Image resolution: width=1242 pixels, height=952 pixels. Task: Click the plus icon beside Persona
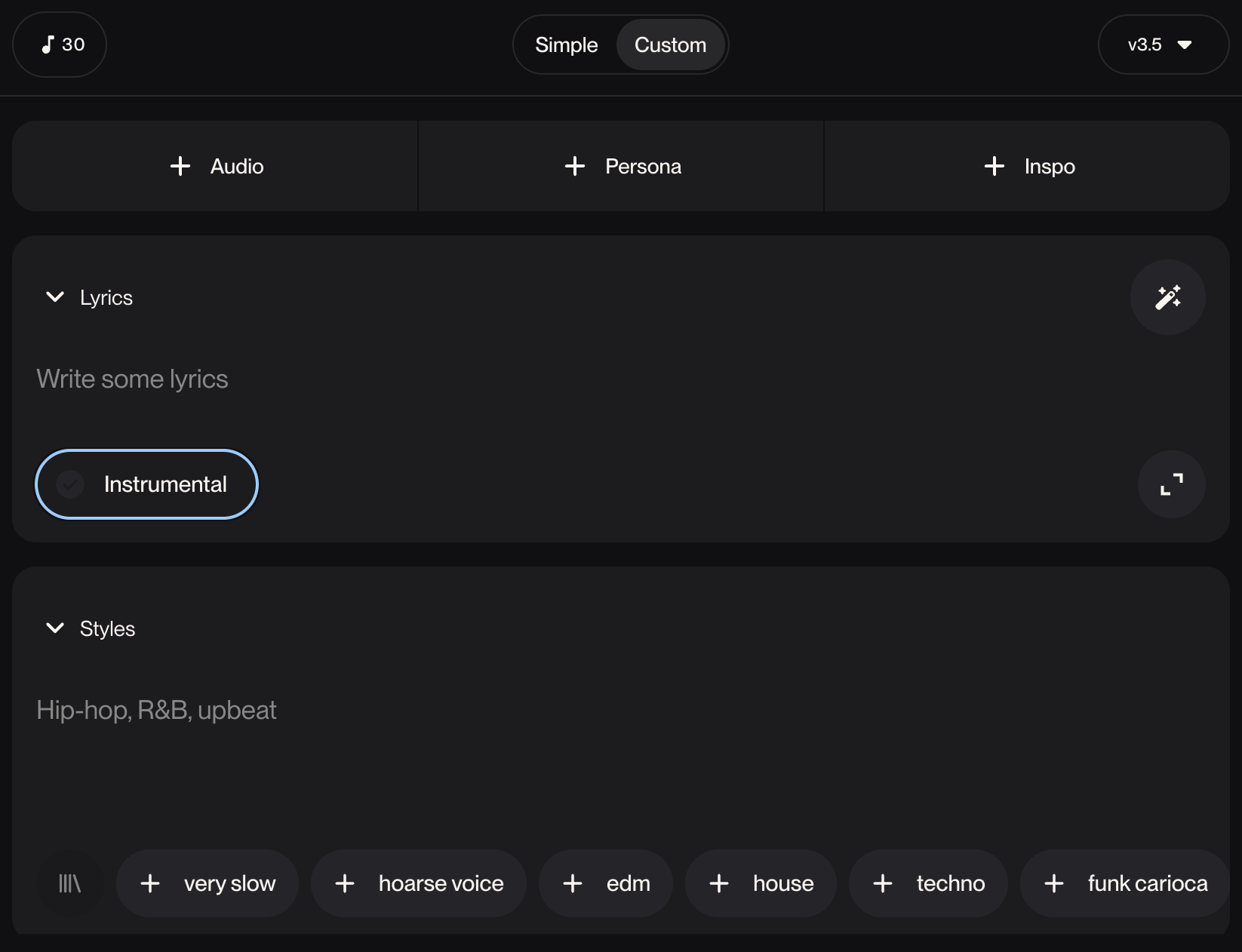point(575,166)
